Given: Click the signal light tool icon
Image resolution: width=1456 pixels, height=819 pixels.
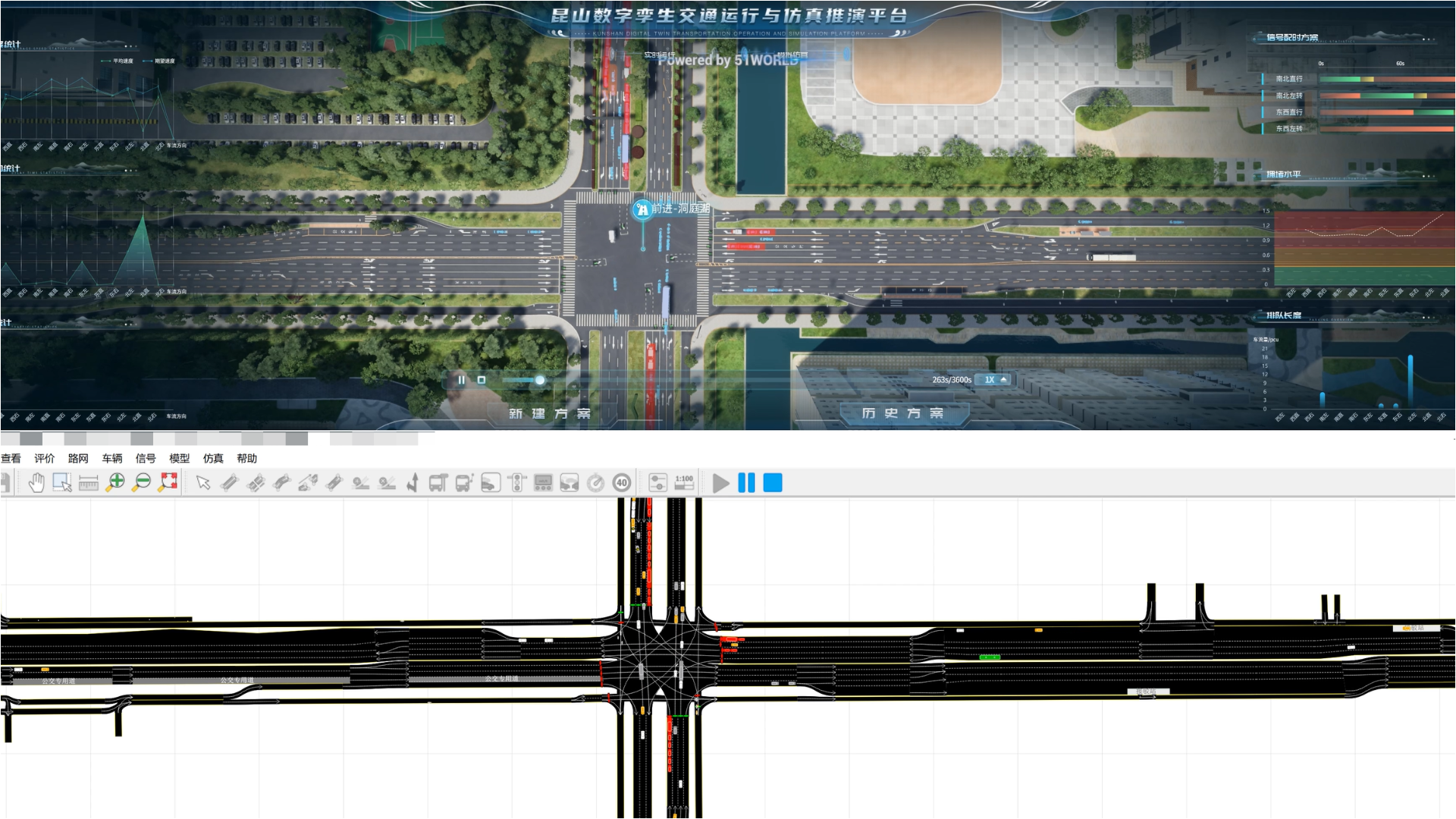Looking at the screenshot, I should pyautogui.click(x=517, y=483).
